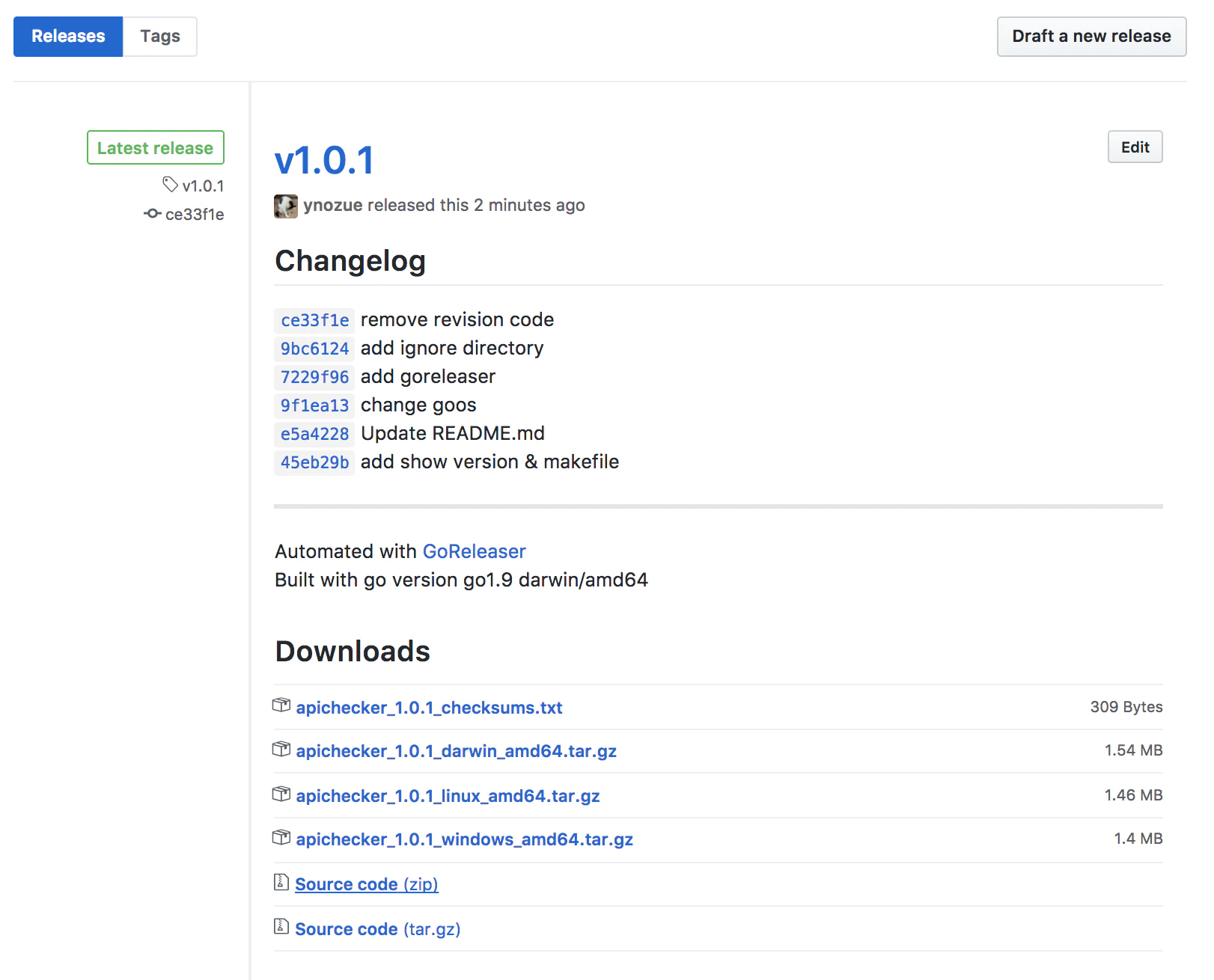The height and width of the screenshot is (980, 1214).
Task: Follow the GoReleaser link
Action: coord(474,551)
